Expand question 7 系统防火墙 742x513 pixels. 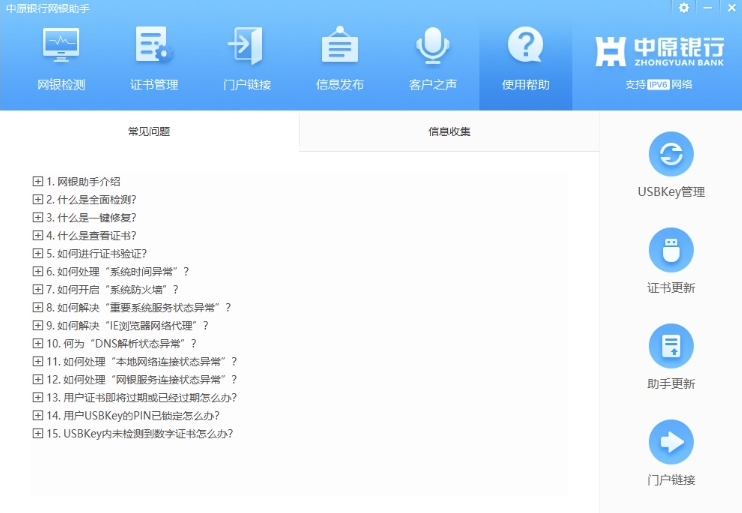[x=38, y=289]
